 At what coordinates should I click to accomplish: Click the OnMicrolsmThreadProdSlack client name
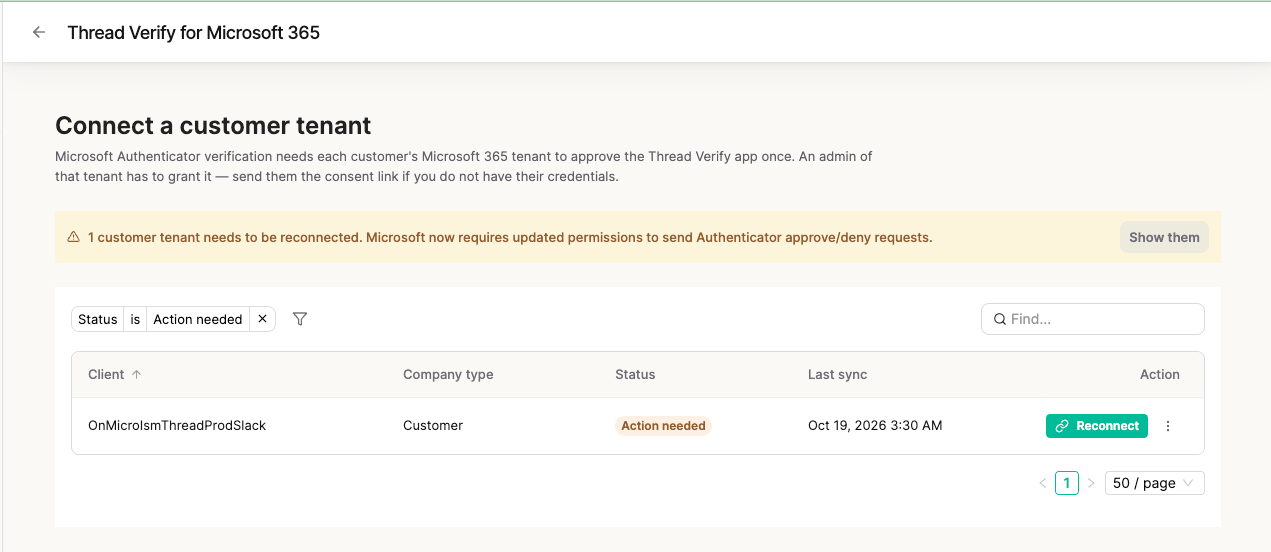point(177,425)
